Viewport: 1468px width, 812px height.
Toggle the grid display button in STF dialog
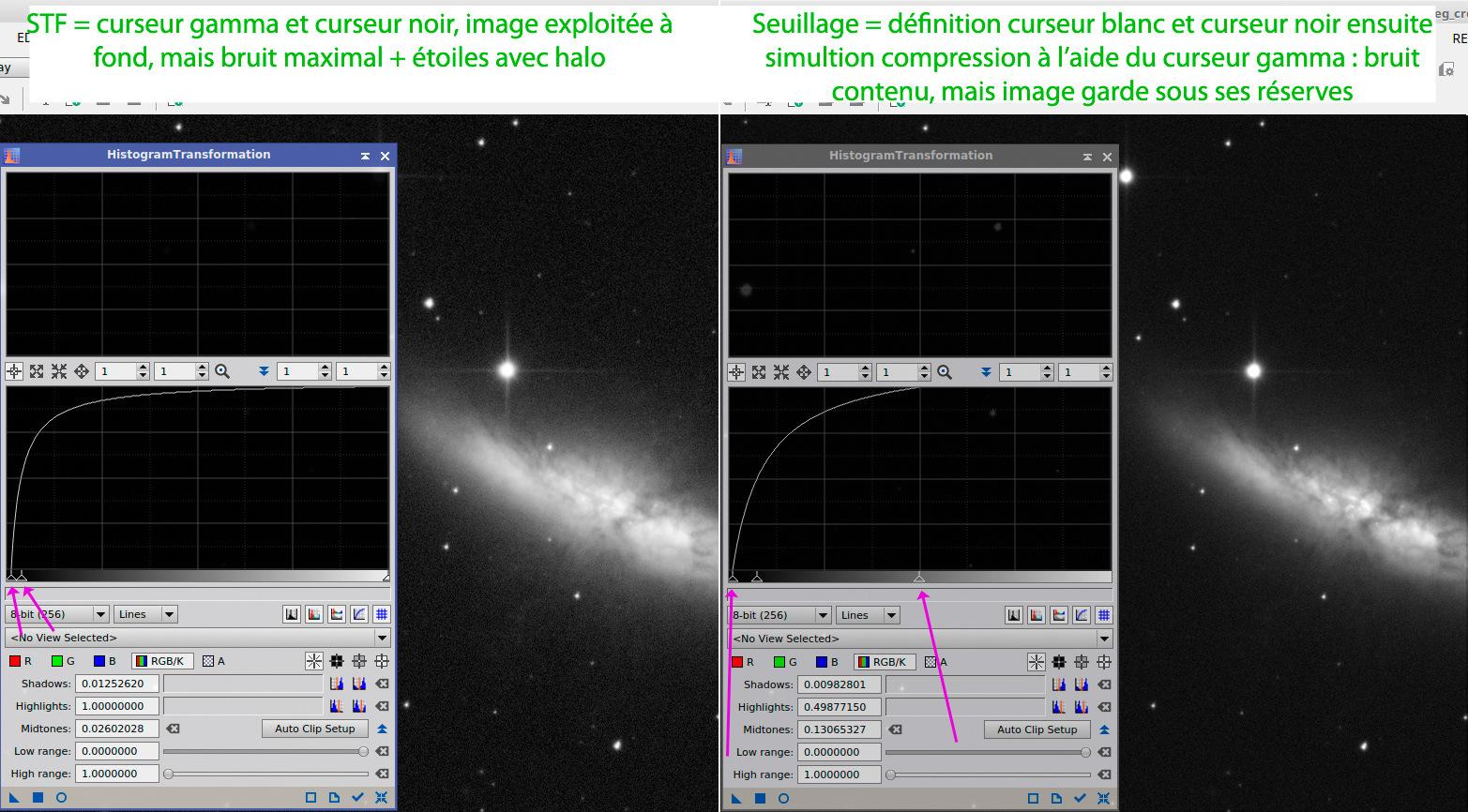(382, 614)
